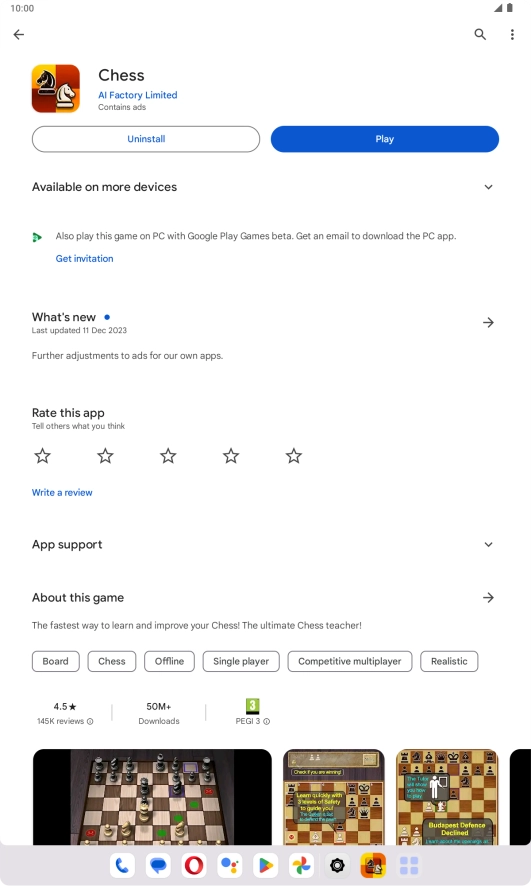Open the search magnifier icon
This screenshot has width=531, height=886.
click(x=480, y=34)
